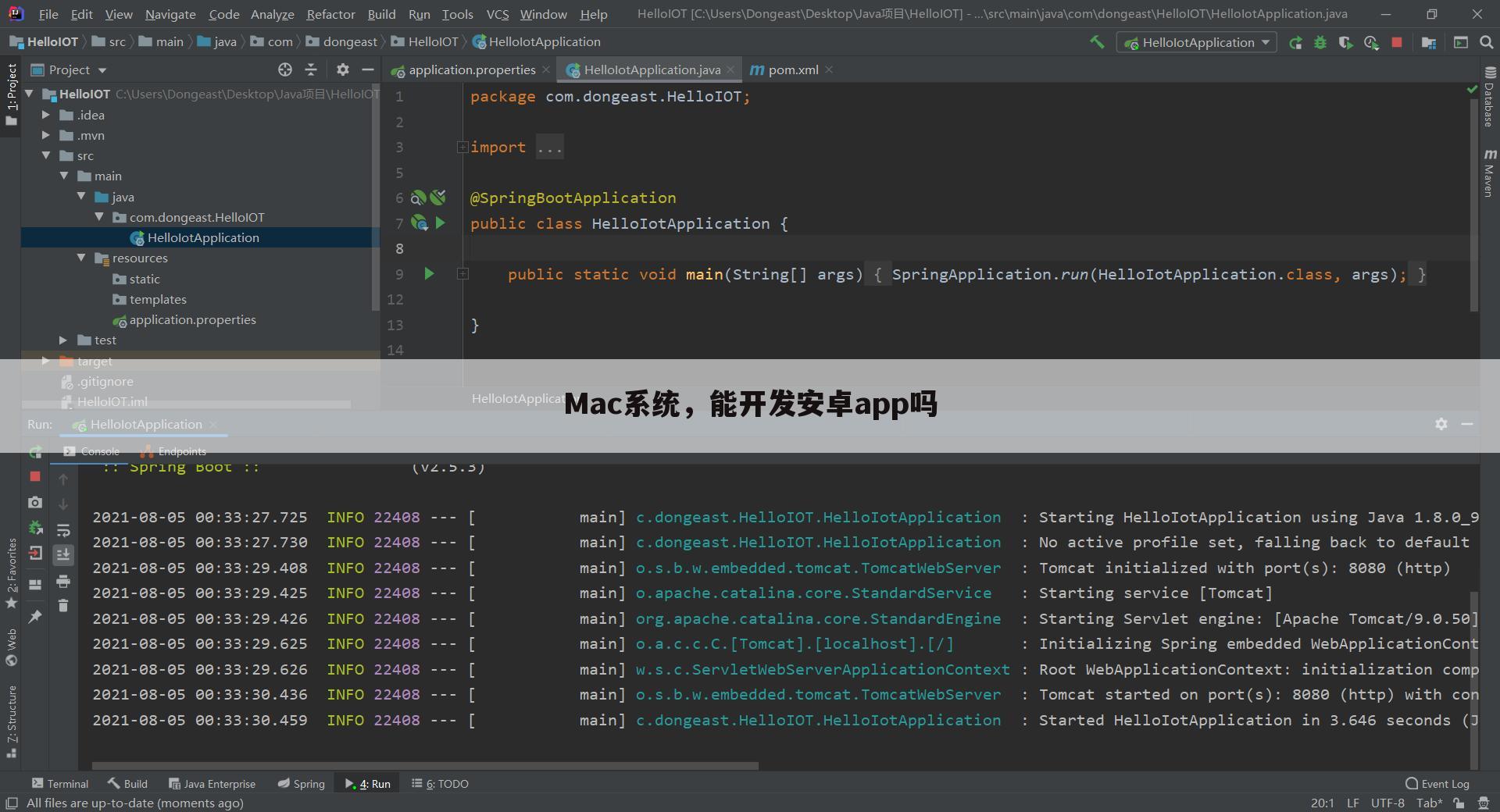Open the Navigate menu
This screenshot has height=812, width=1500.
click(170, 14)
